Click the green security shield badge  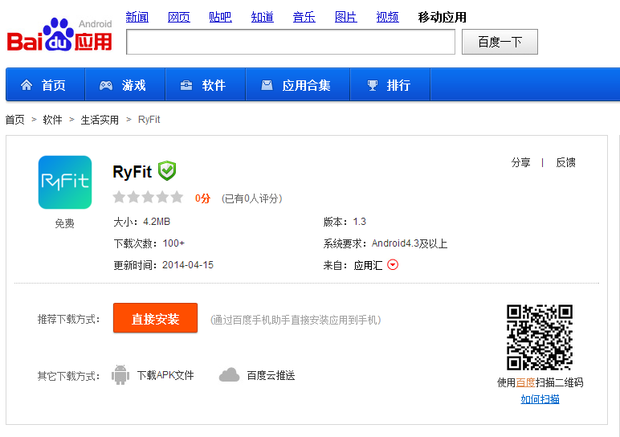(167, 170)
